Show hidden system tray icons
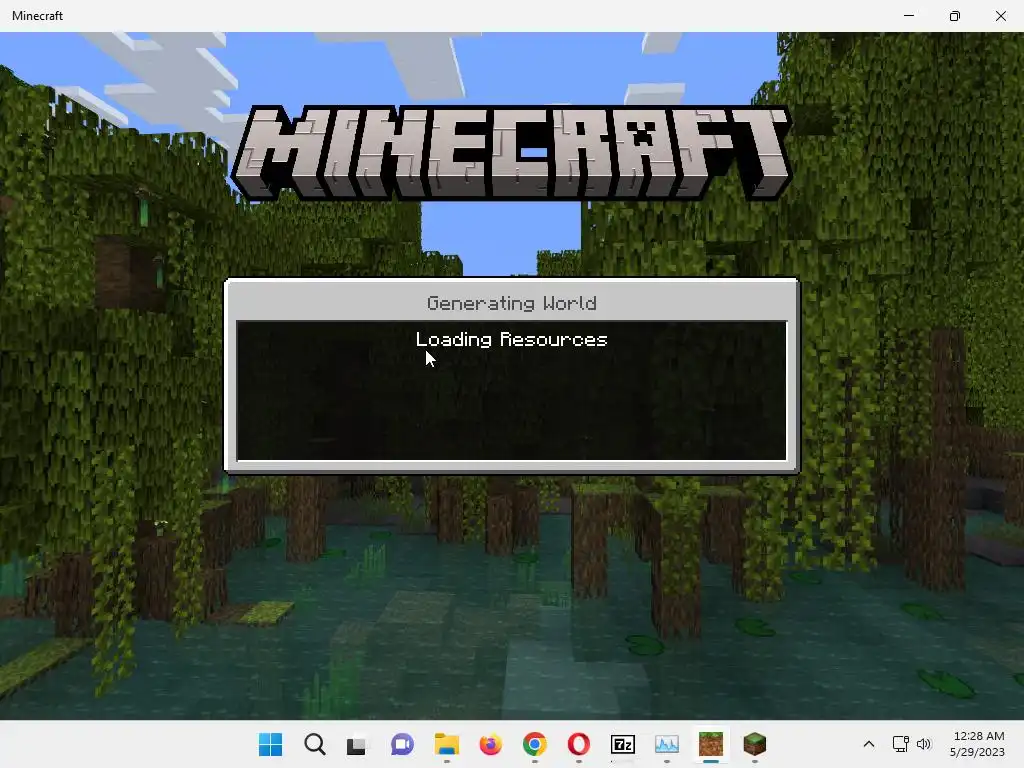The image size is (1024, 768). (x=869, y=744)
